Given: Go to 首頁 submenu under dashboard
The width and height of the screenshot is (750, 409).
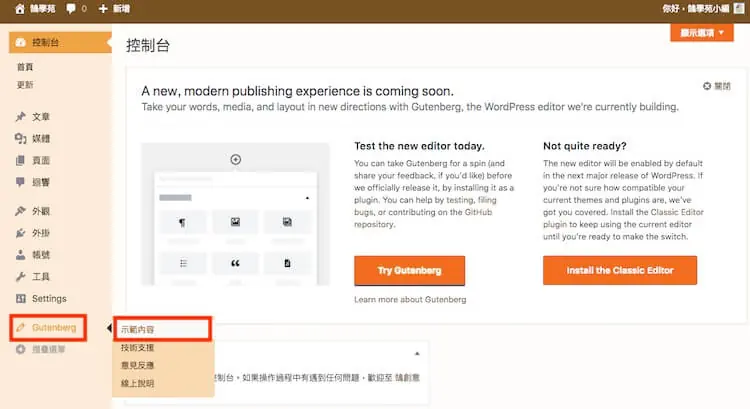Looking at the screenshot, I should (25, 67).
